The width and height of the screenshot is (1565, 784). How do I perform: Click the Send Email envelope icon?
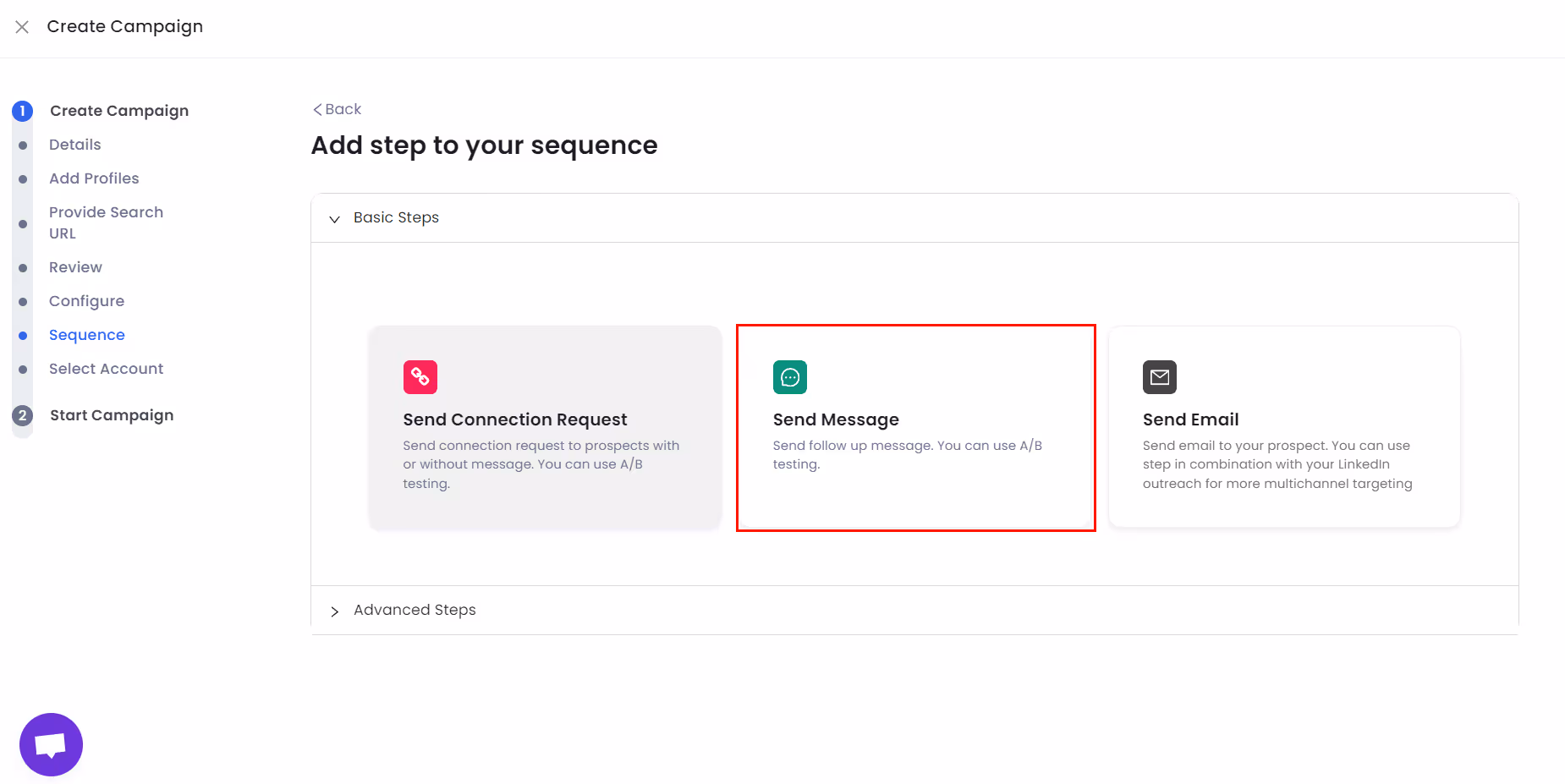coord(1159,377)
